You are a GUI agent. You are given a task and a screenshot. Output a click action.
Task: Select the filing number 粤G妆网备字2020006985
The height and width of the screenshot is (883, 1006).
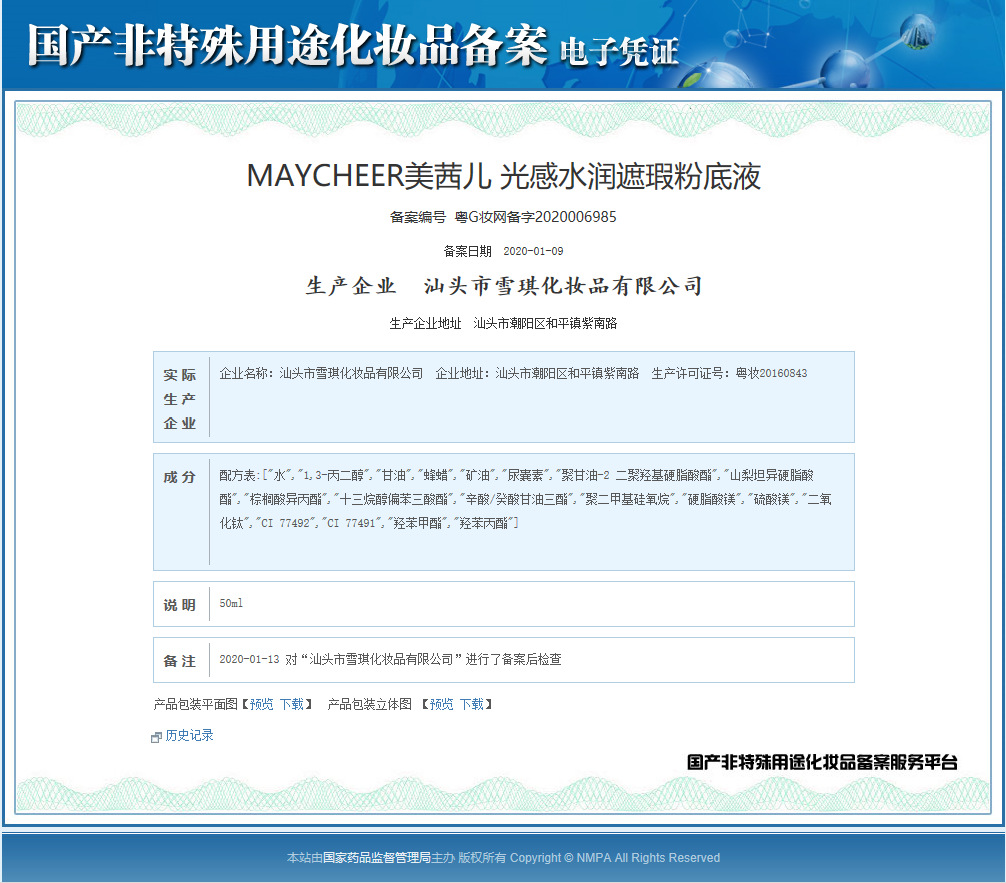point(536,217)
